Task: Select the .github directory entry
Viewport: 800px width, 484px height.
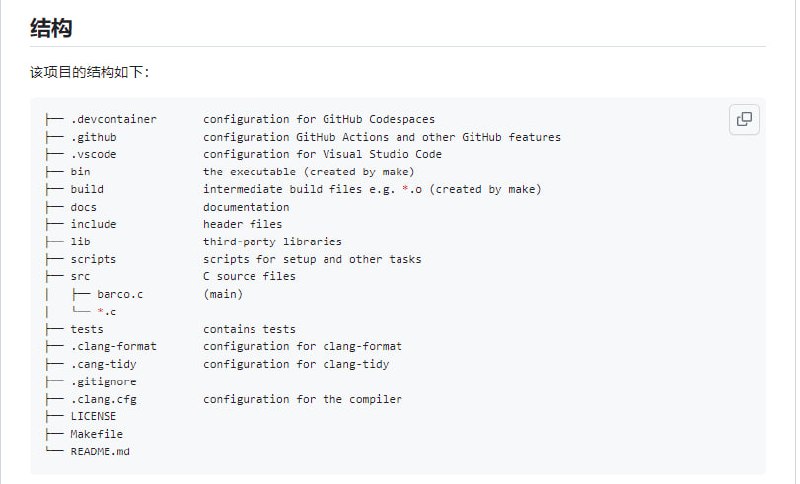Action: [93, 137]
